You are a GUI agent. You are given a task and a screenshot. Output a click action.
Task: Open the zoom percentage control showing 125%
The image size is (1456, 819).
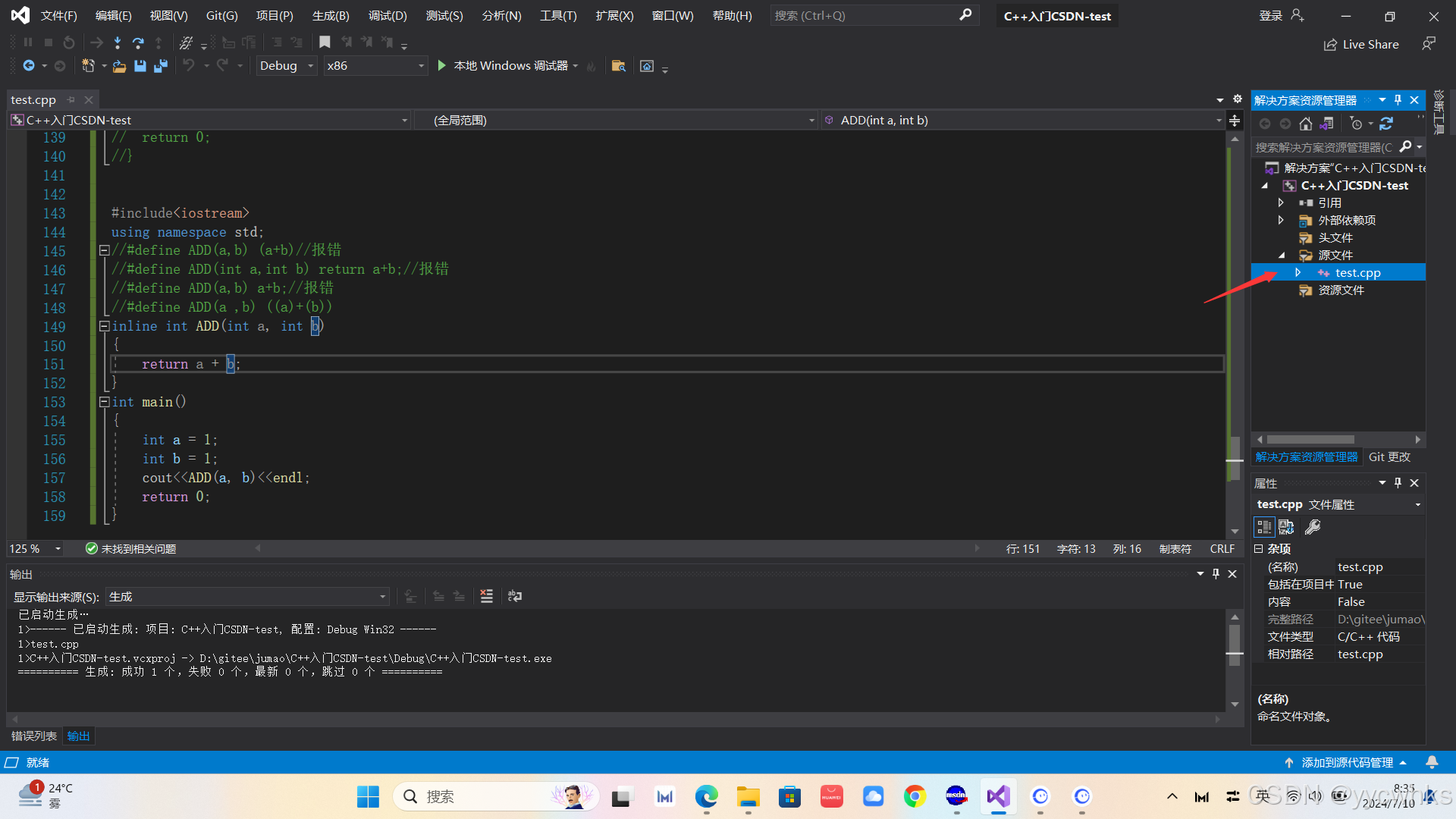(x=35, y=548)
